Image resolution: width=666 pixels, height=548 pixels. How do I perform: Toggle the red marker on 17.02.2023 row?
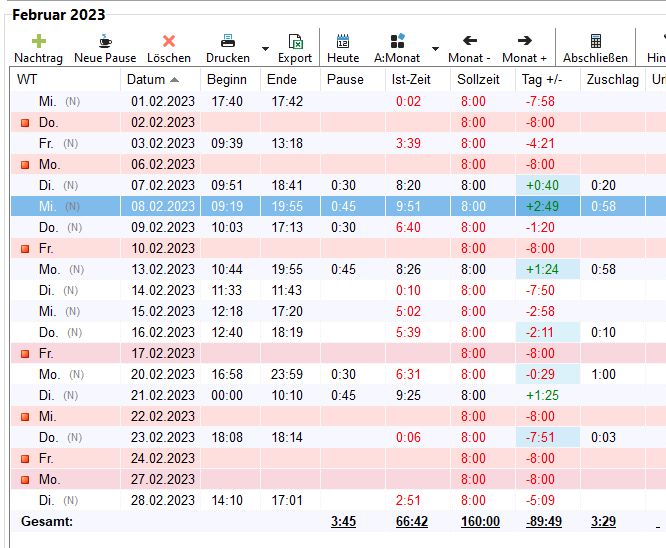tap(26, 354)
